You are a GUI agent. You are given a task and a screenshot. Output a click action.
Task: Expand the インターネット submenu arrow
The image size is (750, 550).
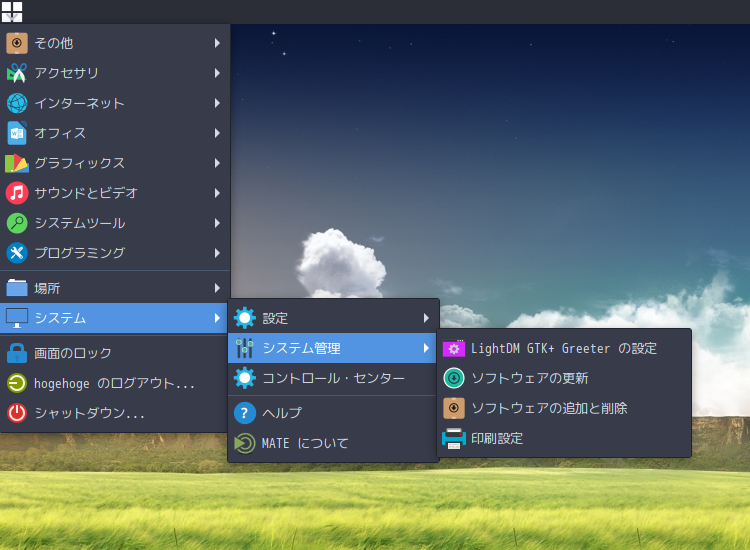217,103
